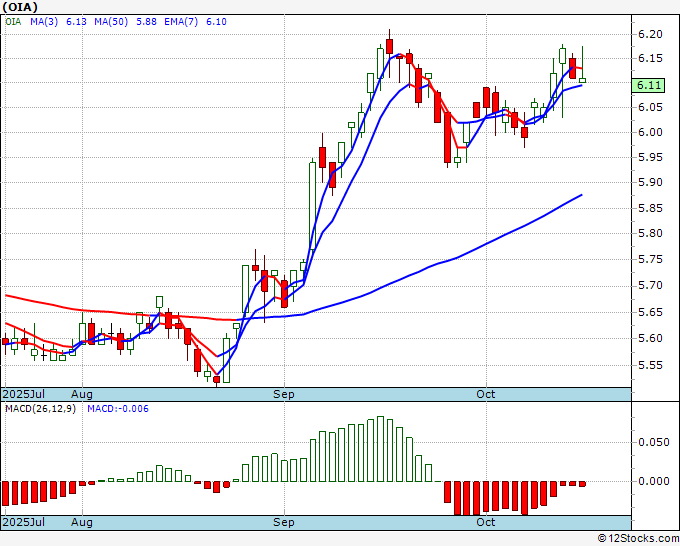Click the 5.95 price axis label
This screenshot has height=546, width=680.
651,157
